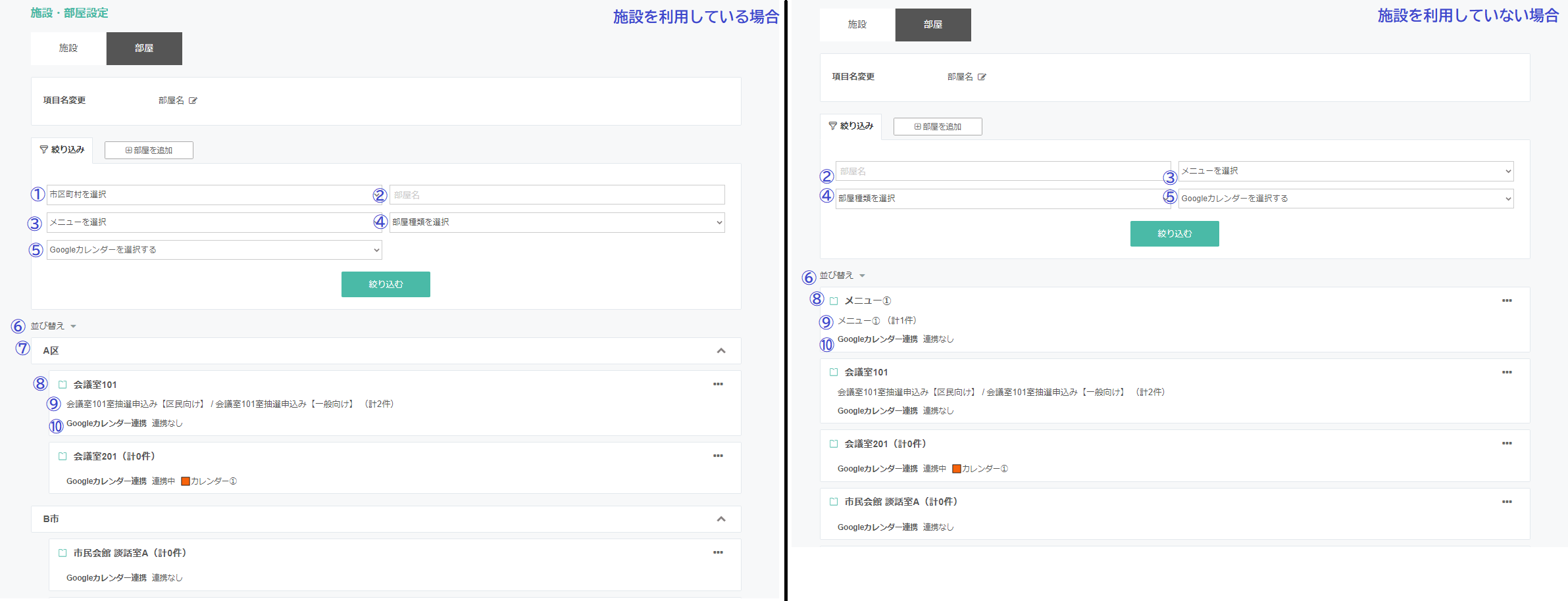Image resolution: width=1568 pixels, height=601 pixels.
Task: Click 会議室101室抽選申込み【区民向け】 text in left panel
Action: [x=136, y=404]
